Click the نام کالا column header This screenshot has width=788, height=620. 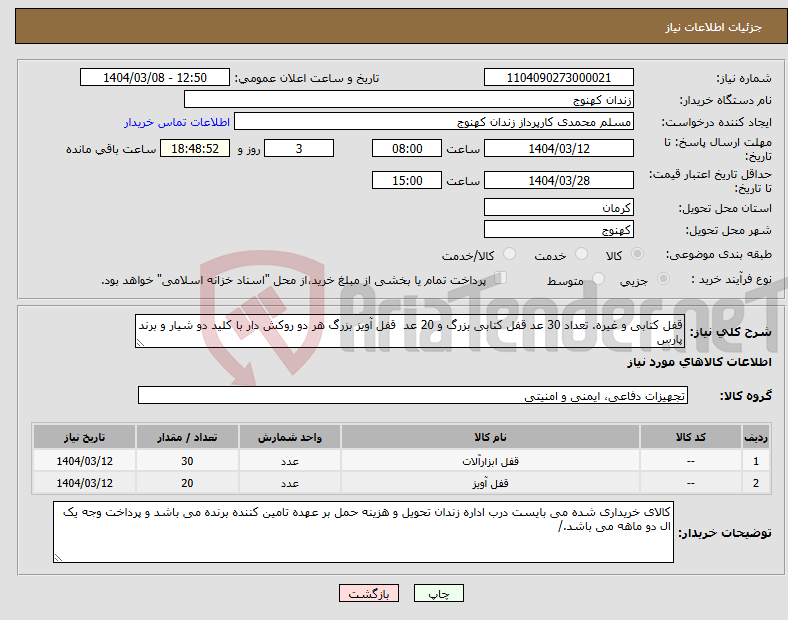pyautogui.click(x=490, y=437)
